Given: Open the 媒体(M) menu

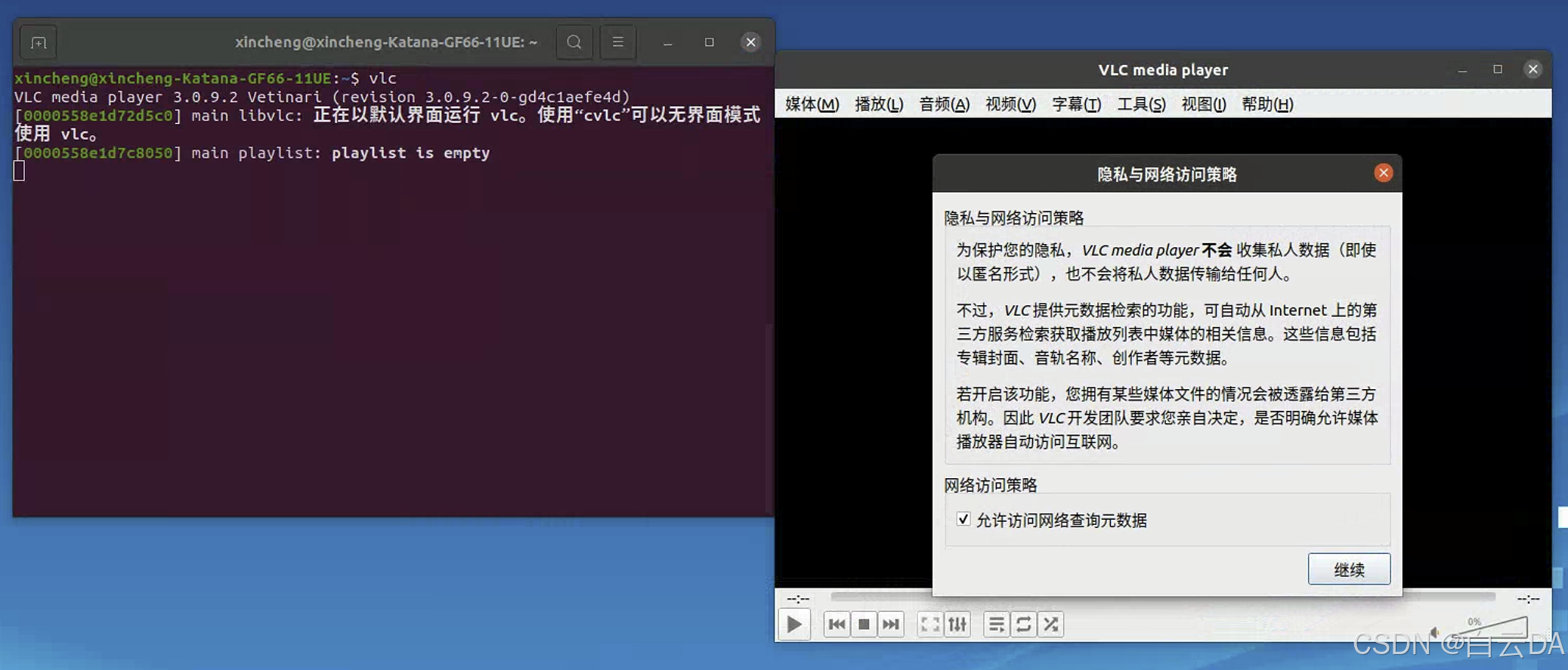Looking at the screenshot, I should click(812, 104).
